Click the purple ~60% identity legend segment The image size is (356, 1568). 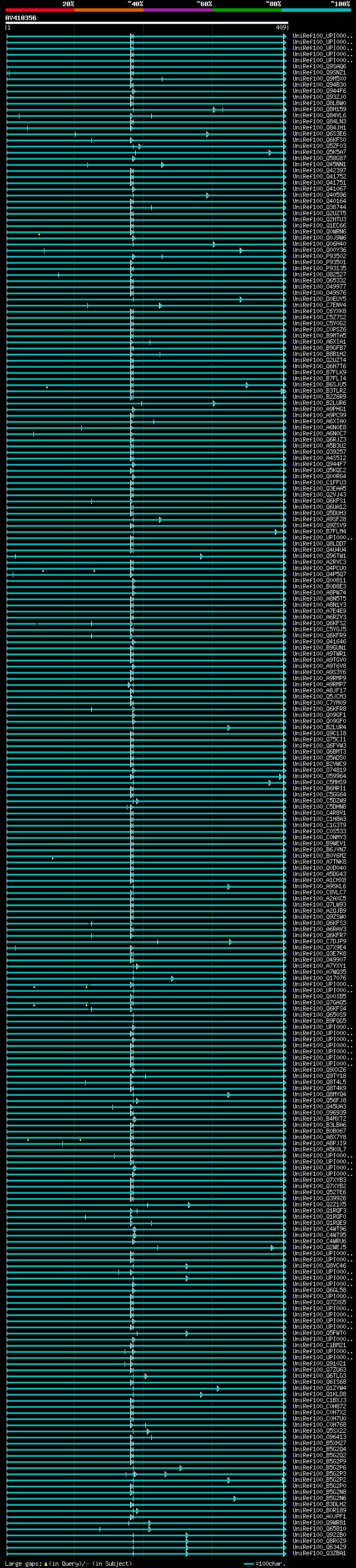177,10
